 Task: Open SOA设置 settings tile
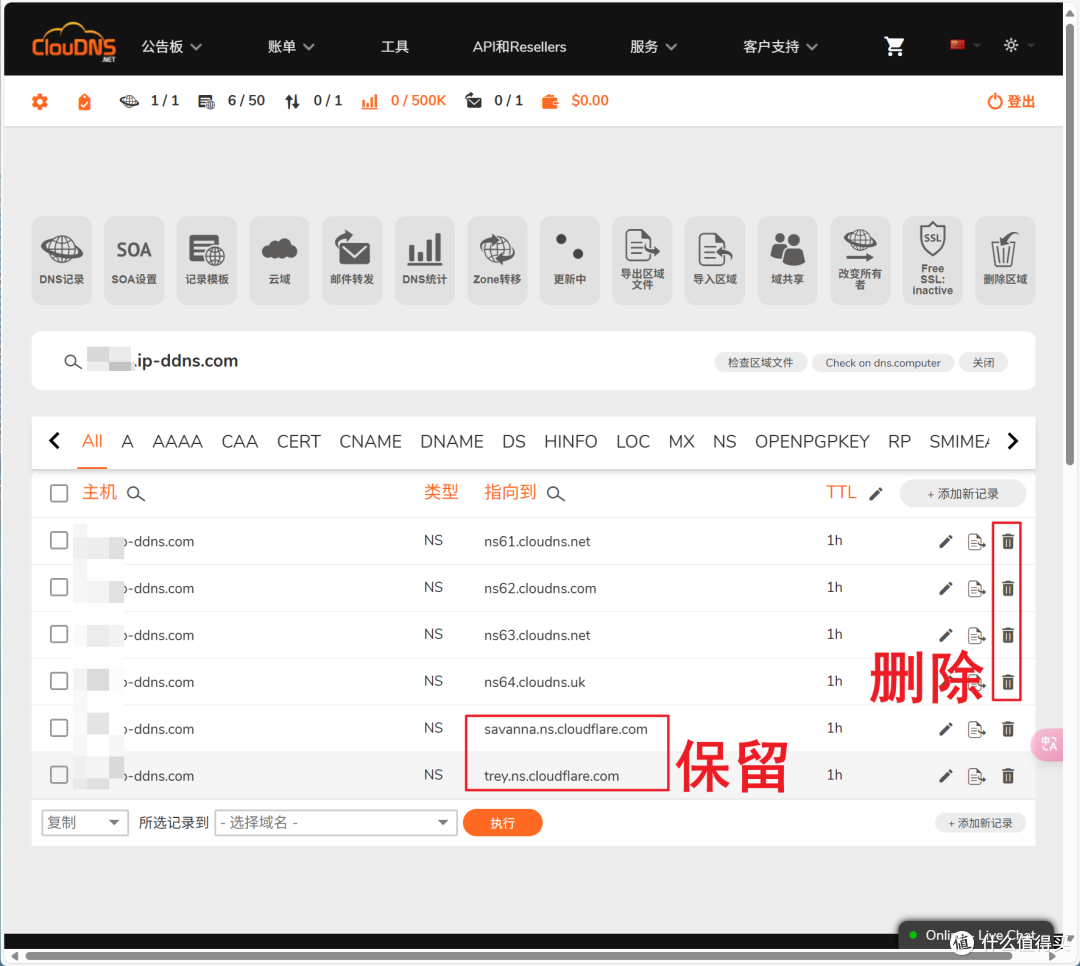[x=134, y=260]
